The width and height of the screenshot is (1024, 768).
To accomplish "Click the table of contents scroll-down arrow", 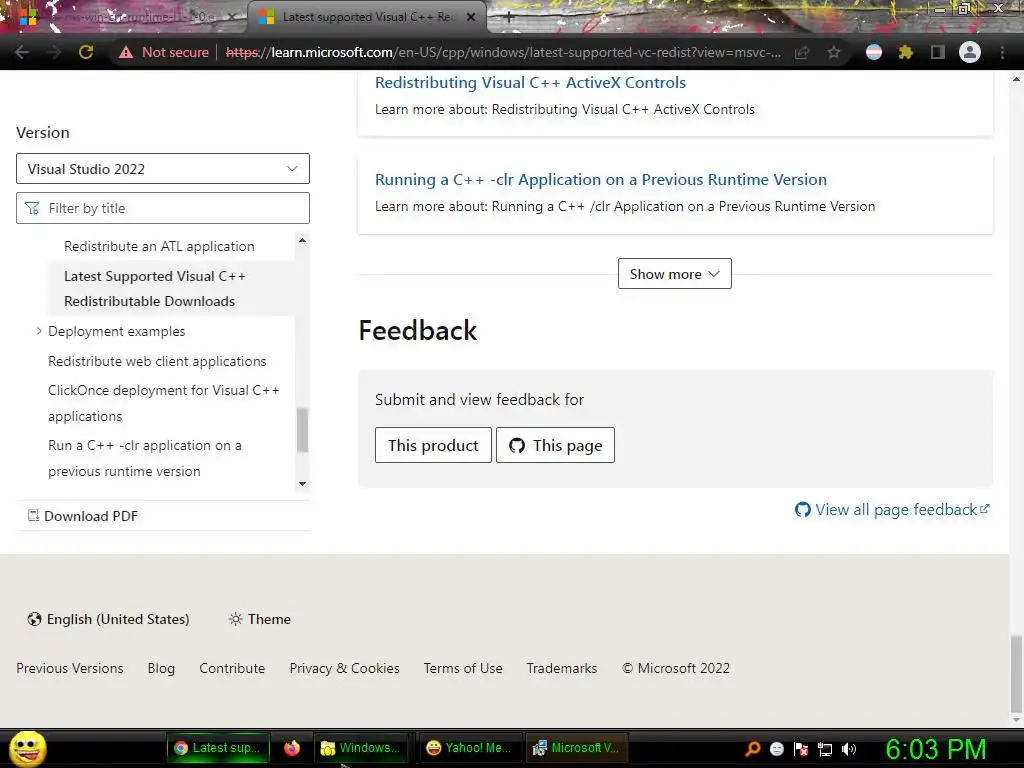I will click(302, 484).
